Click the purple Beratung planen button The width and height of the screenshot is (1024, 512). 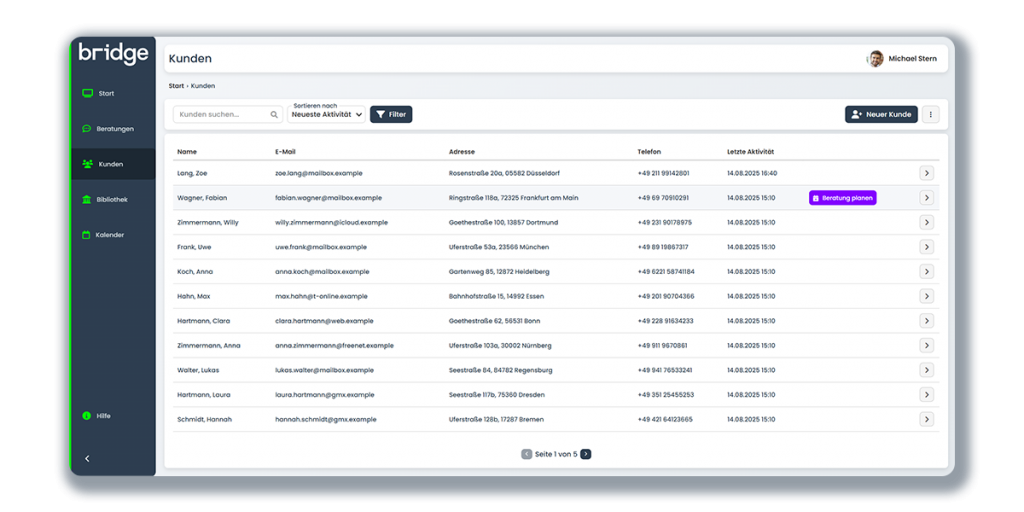[x=842, y=198]
